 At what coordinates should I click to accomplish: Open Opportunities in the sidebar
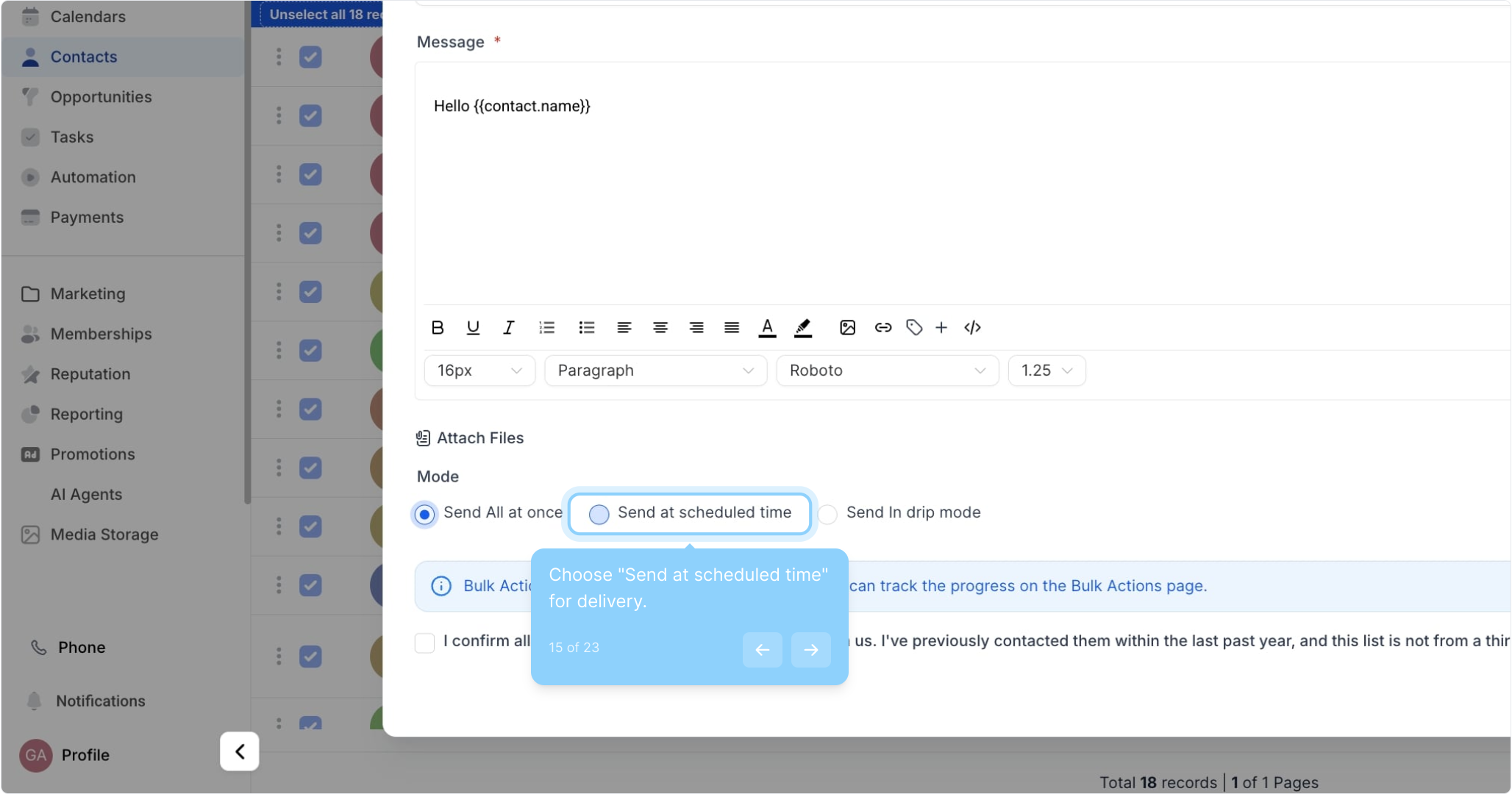pyautogui.click(x=101, y=97)
